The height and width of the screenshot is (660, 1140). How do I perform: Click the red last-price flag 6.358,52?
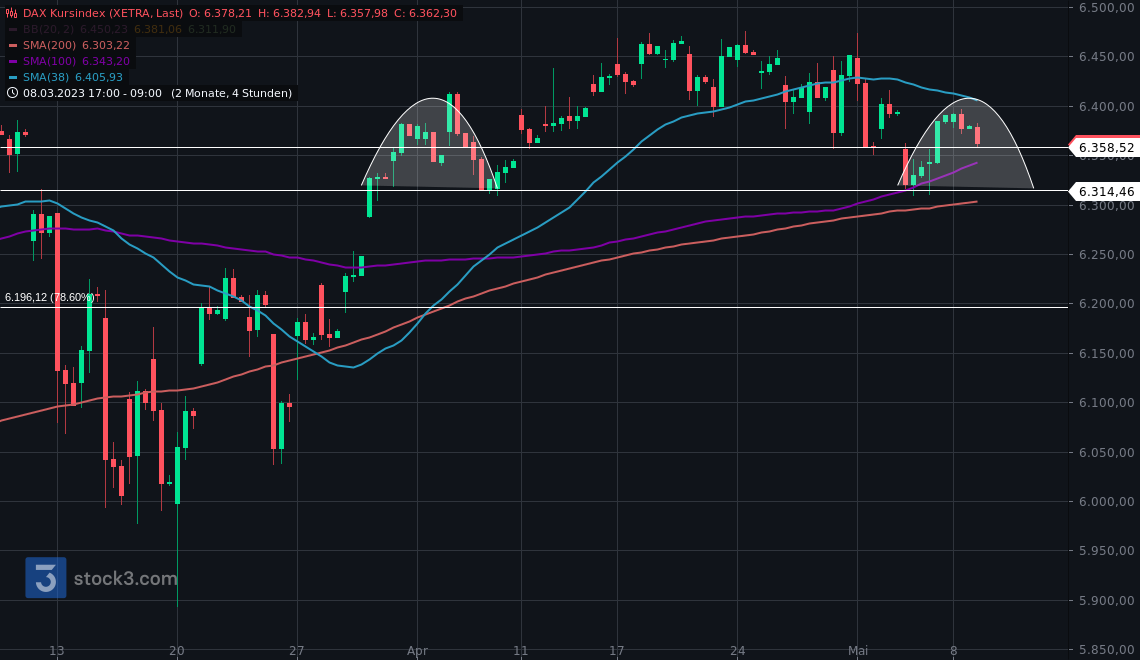click(x=1104, y=147)
